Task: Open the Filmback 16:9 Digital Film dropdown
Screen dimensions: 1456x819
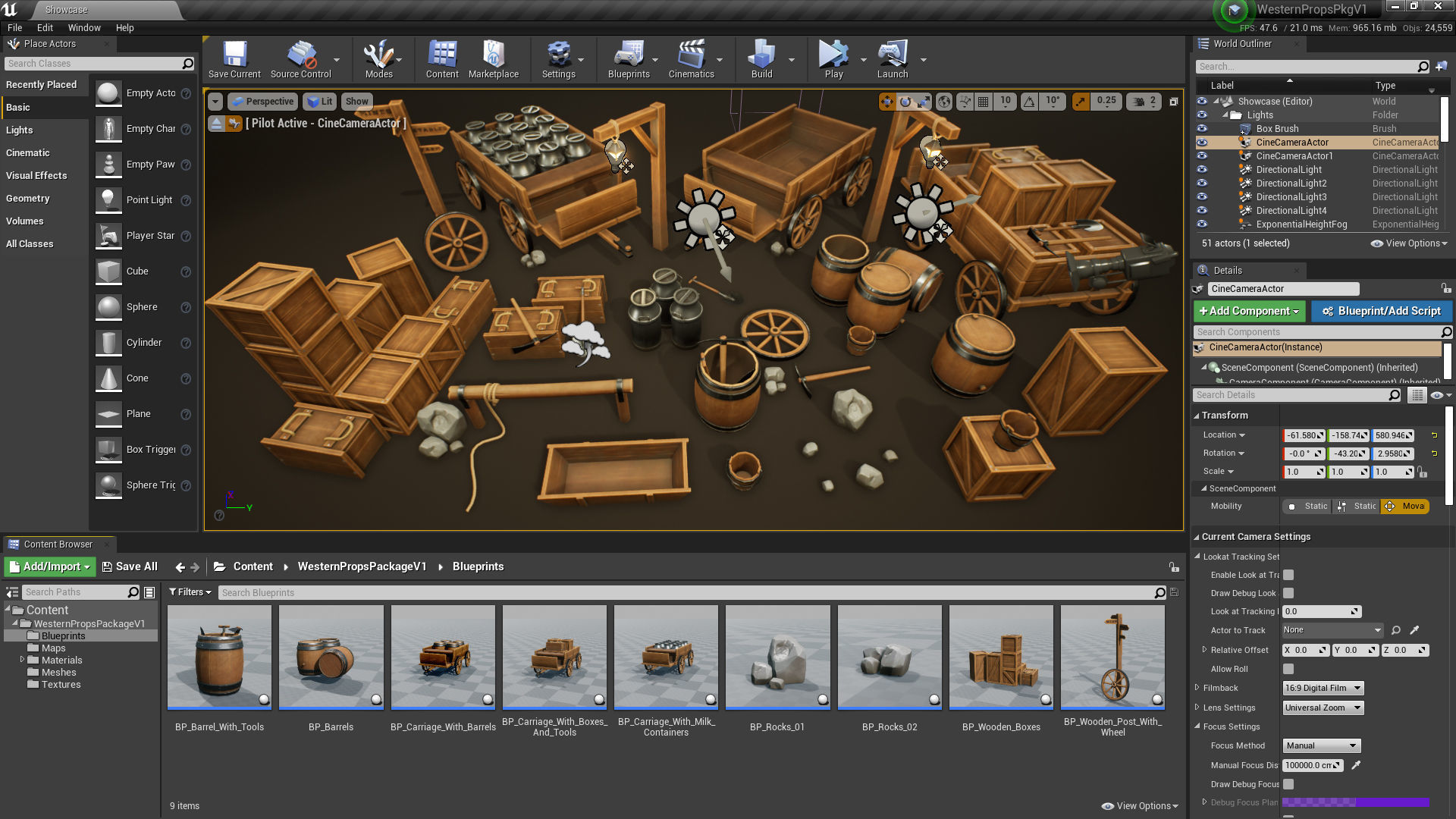Action: tap(1323, 688)
